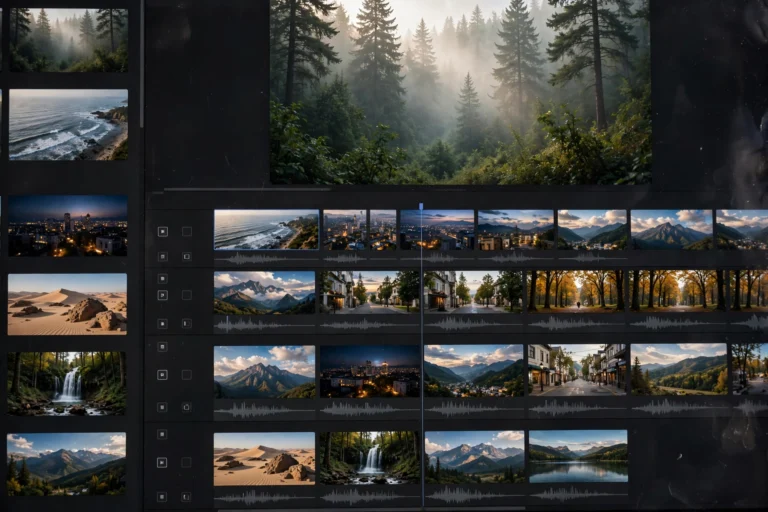Select the autumn trees clip with walking figure

point(576,291)
